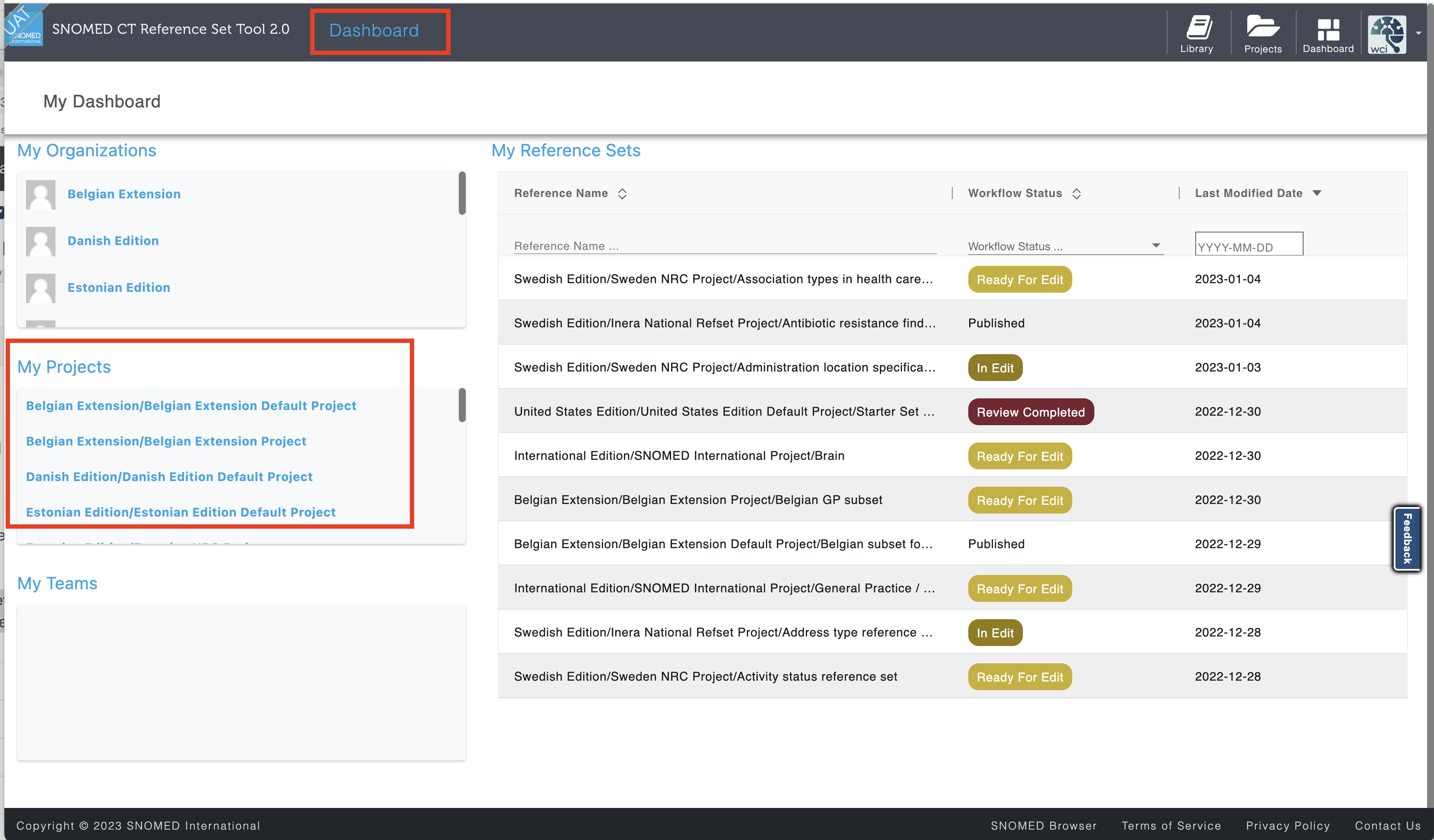Open Belgian Extension Default Project link
This screenshot has width=1434, height=840.
[191, 406]
